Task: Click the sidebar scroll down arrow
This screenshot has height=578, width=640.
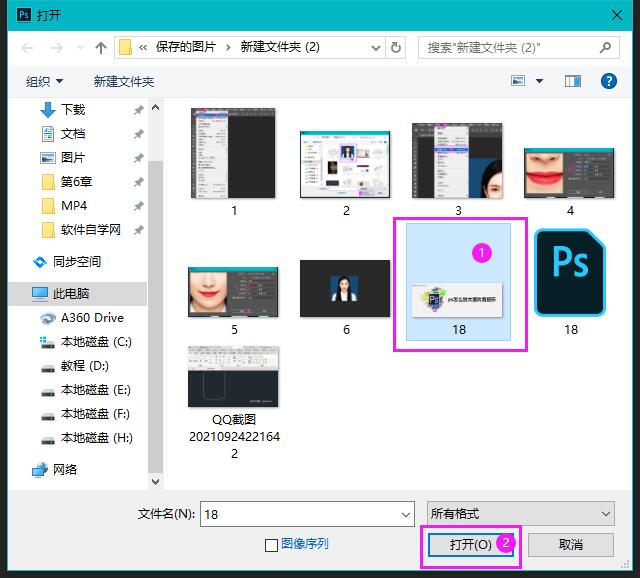Action: point(156,481)
